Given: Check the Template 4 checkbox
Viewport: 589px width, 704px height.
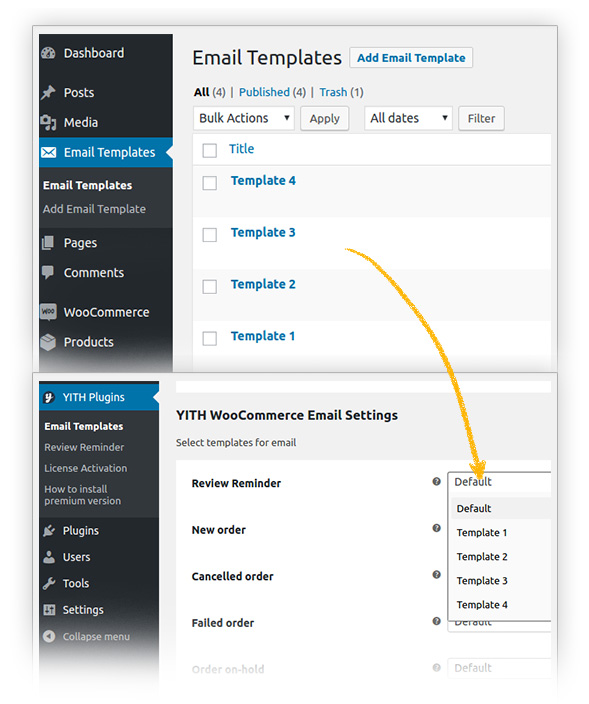Looking at the screenshot, I should [210, 183].
